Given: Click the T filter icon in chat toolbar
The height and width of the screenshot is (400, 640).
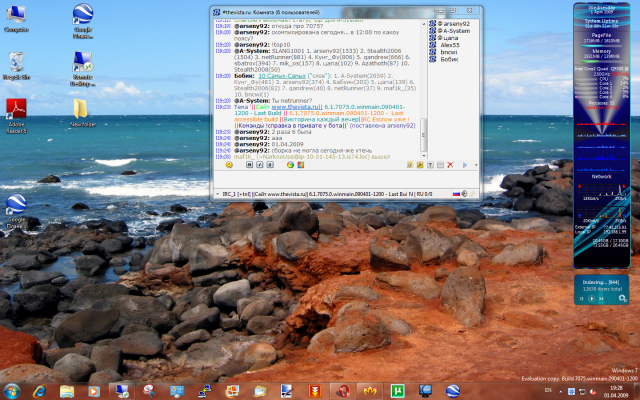Looking at the screenshot, I should 430,165.
